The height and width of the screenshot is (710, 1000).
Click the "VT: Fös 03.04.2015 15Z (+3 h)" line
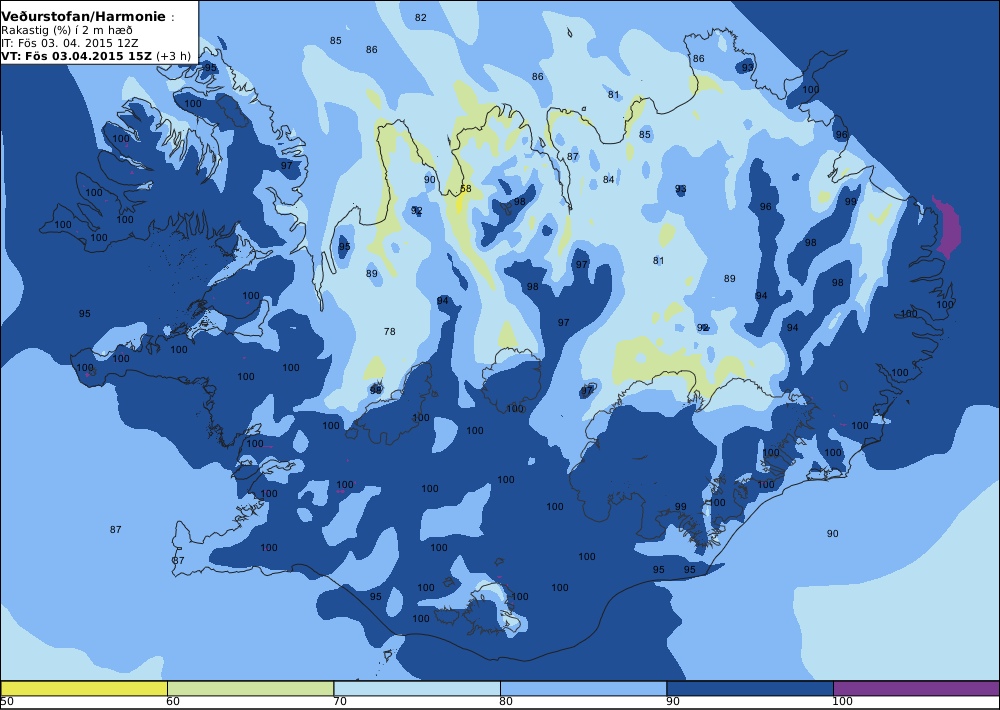(96, 55)
